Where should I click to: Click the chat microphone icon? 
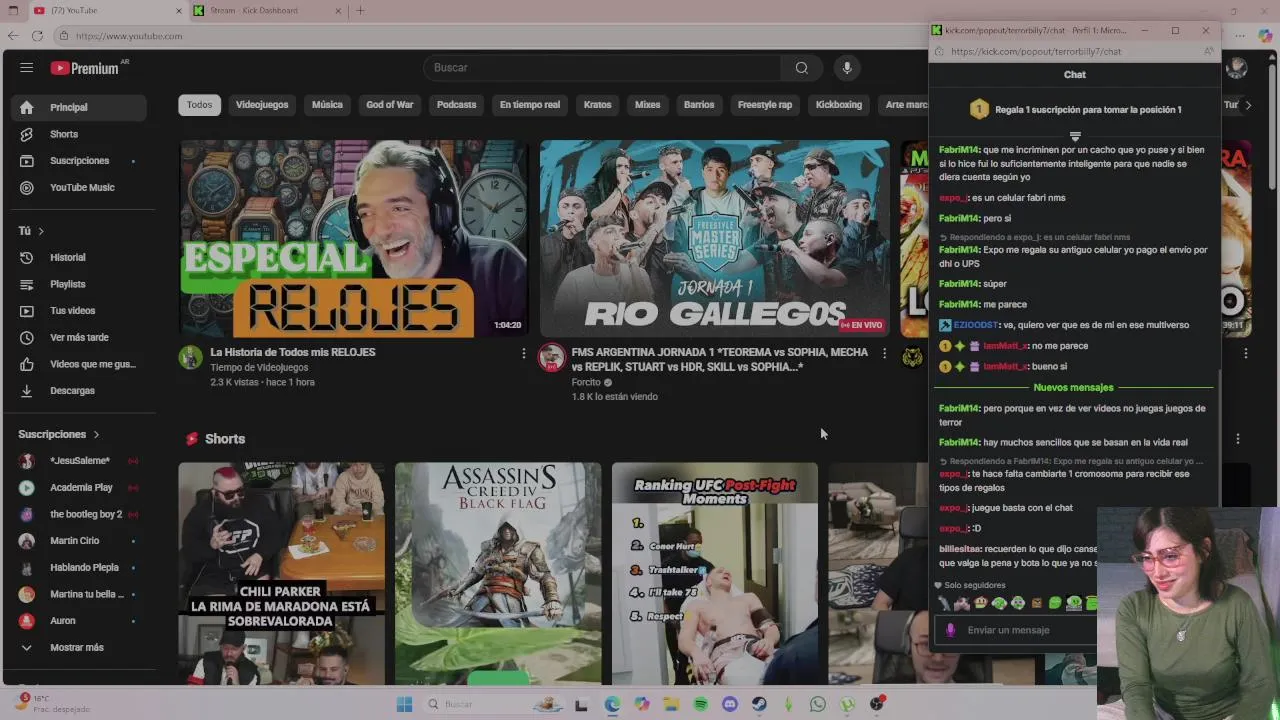[950, 630]
